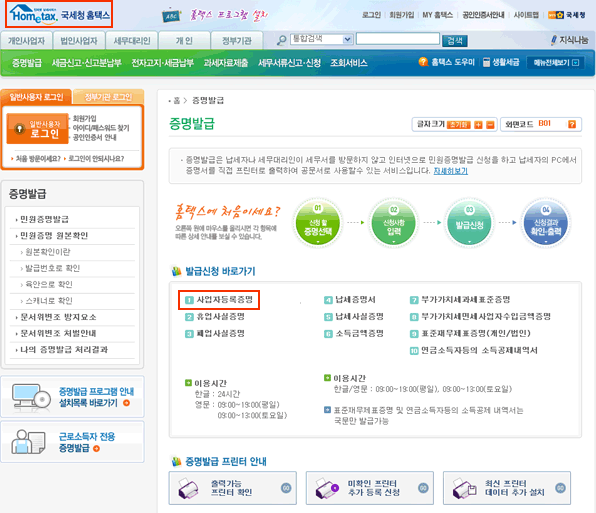Click the Hometax 국세청 홈택스 logo
Image resolution: width=596 pixels, height=513 pixels.
pyautogui.click(x=59, y=15)
